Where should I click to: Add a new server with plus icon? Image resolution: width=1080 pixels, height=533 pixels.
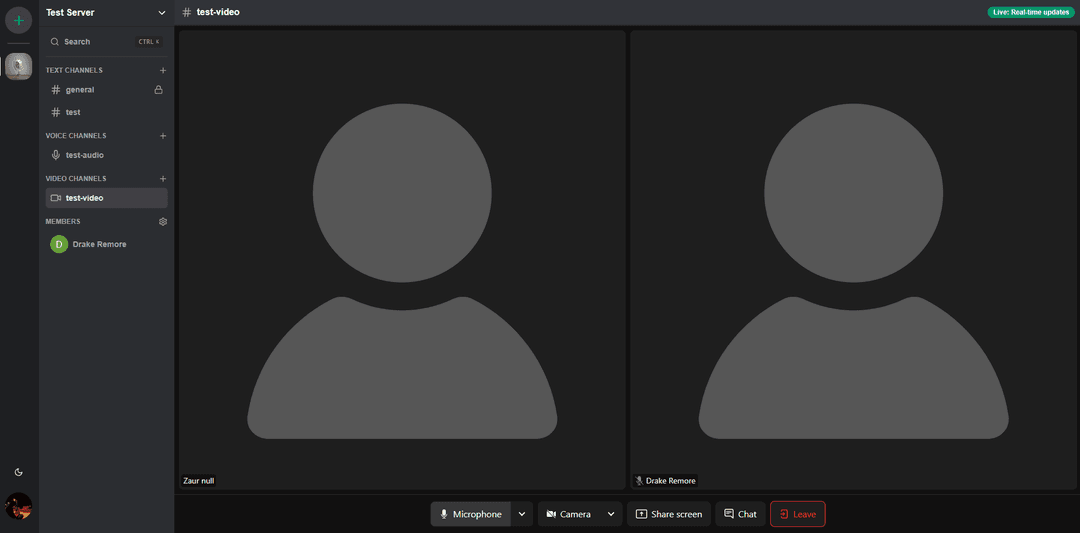tap(19, 20)
